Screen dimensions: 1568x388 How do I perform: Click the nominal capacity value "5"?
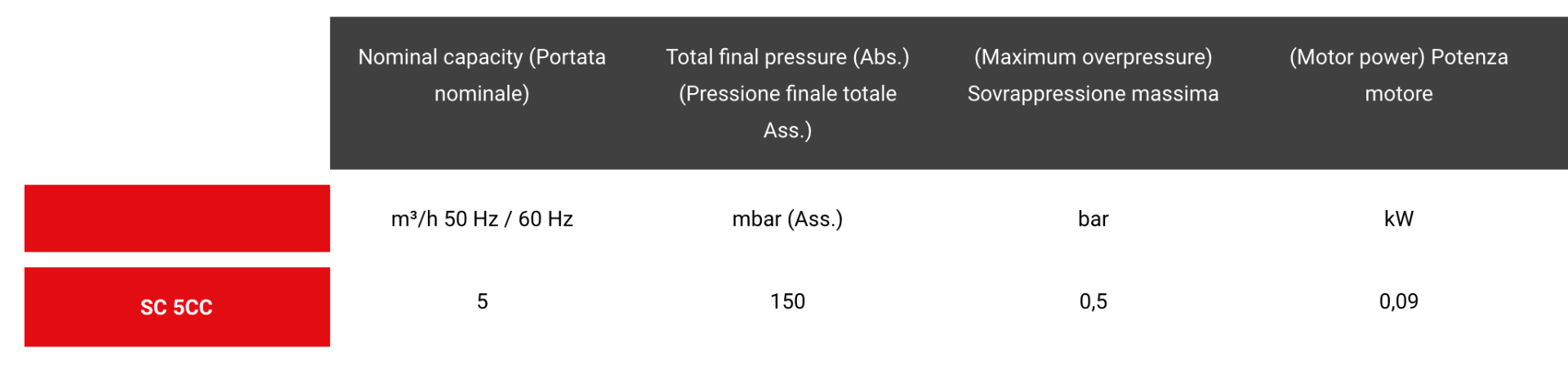point(482,301)
